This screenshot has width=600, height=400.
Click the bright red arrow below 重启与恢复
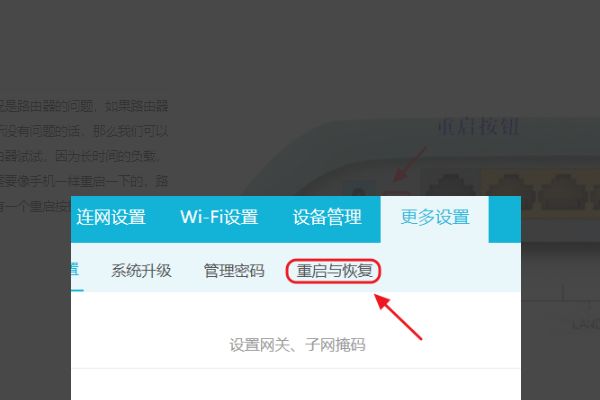coord(398,317)
